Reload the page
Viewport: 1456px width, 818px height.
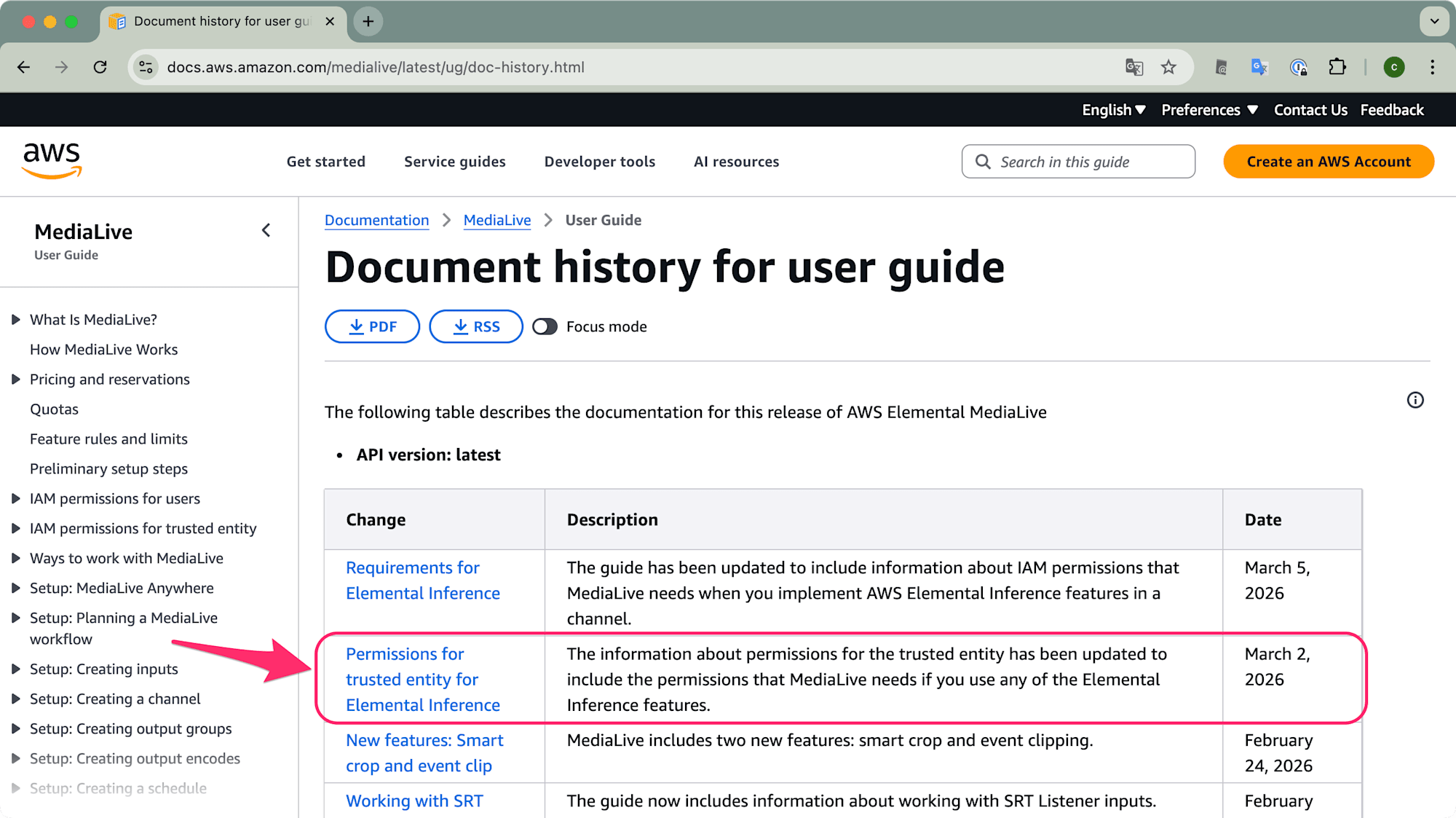(x=100, y=67)
